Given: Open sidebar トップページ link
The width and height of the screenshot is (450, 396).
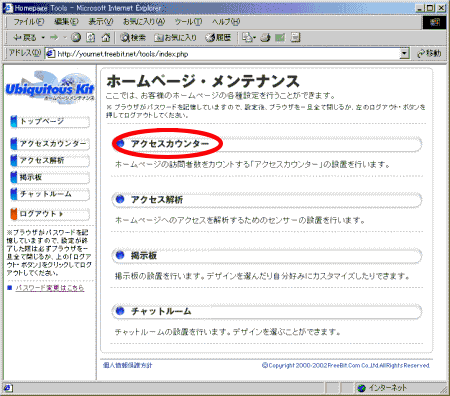Looking at the screenshot, I should click(x=50, y=121).
